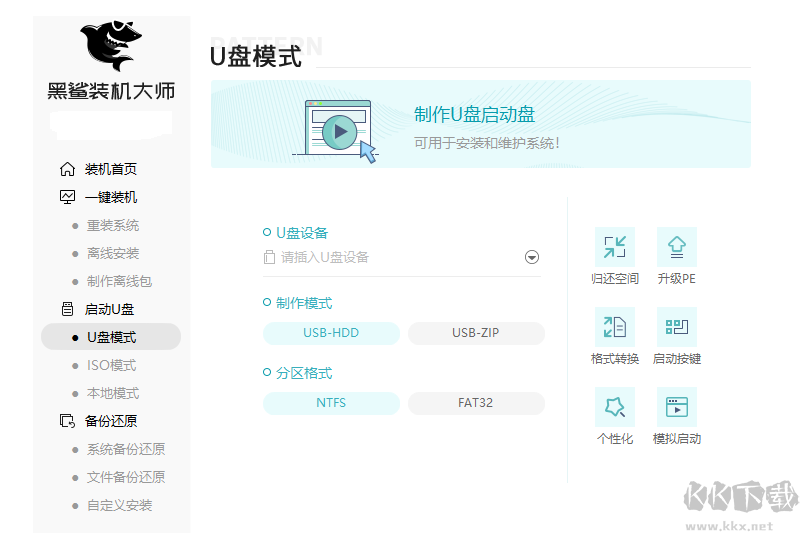Screen dimensions: 800x533
Task: Click the monitor icon beside 一键装机
Action: [67, 197]
